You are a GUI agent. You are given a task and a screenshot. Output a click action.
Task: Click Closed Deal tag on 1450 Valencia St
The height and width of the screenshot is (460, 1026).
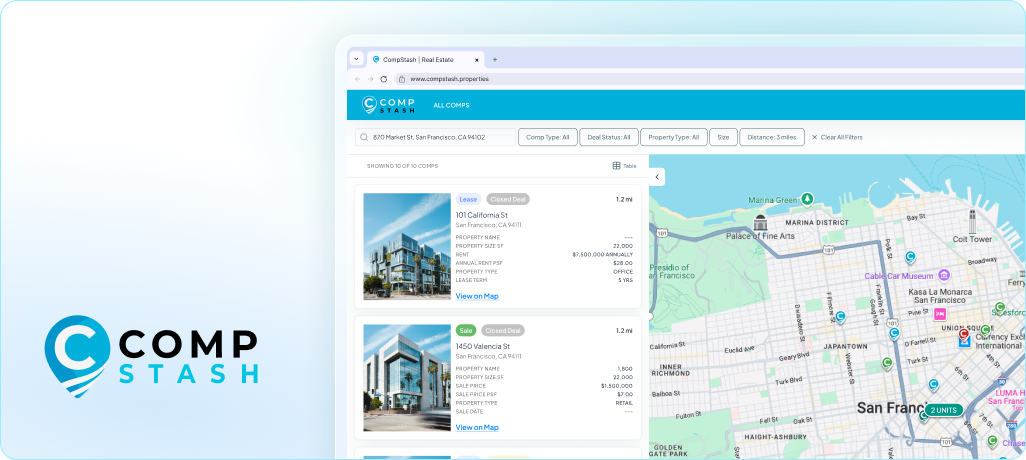(x=503, y=330)
